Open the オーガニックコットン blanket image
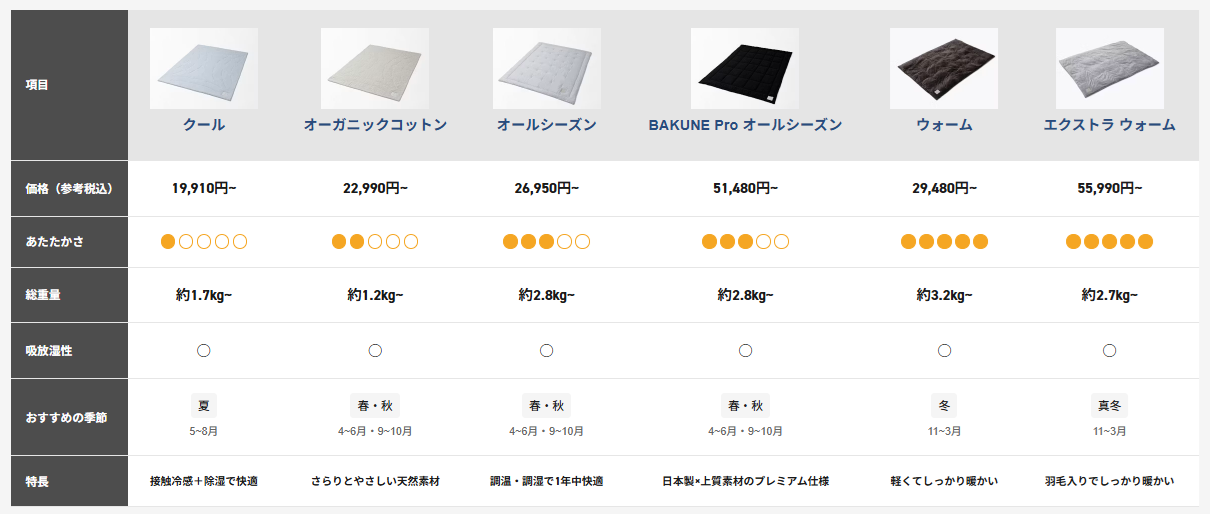This screenshot has height=514, width=1210. point(375,68)
